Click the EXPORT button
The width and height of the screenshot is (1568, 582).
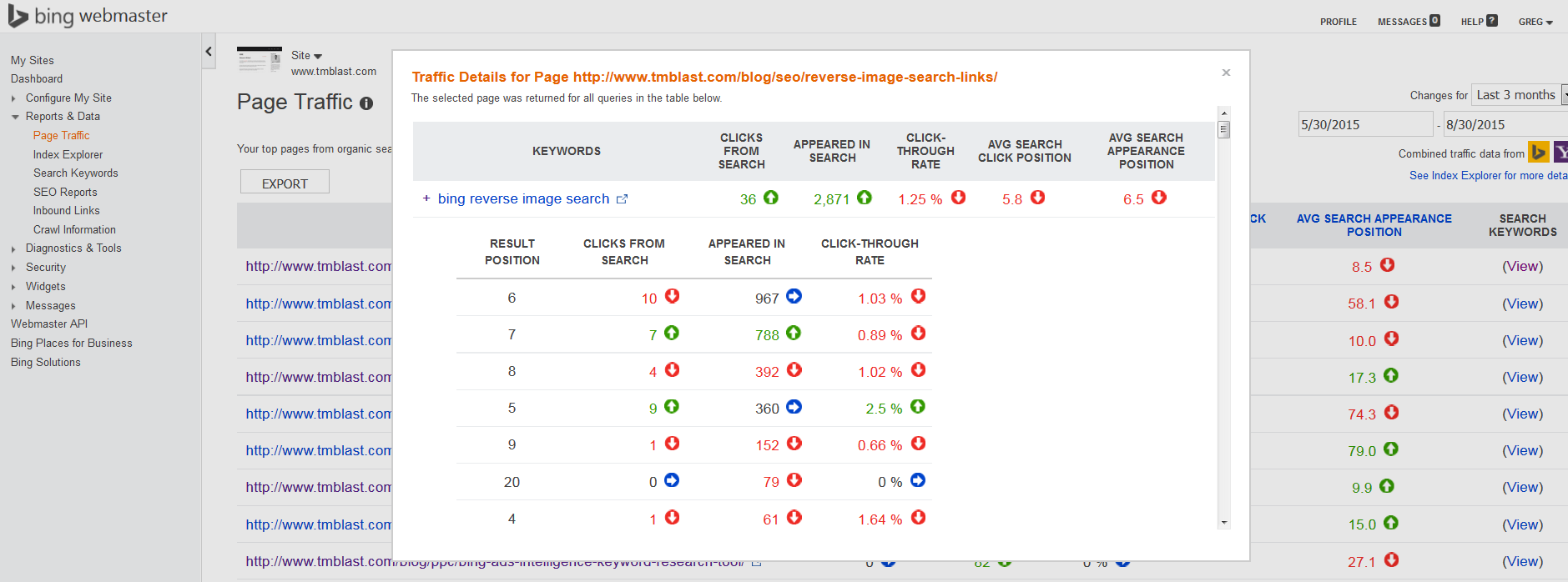(285, 182)
